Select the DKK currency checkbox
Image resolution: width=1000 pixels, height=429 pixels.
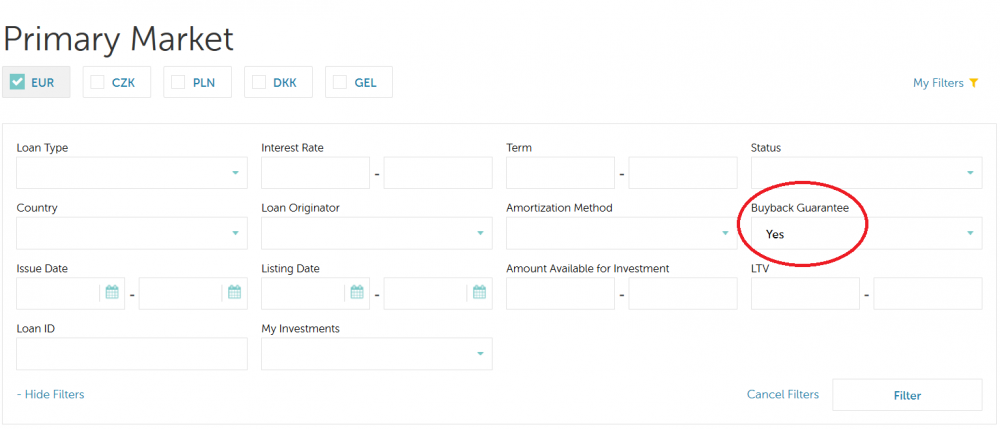[259, 82]
